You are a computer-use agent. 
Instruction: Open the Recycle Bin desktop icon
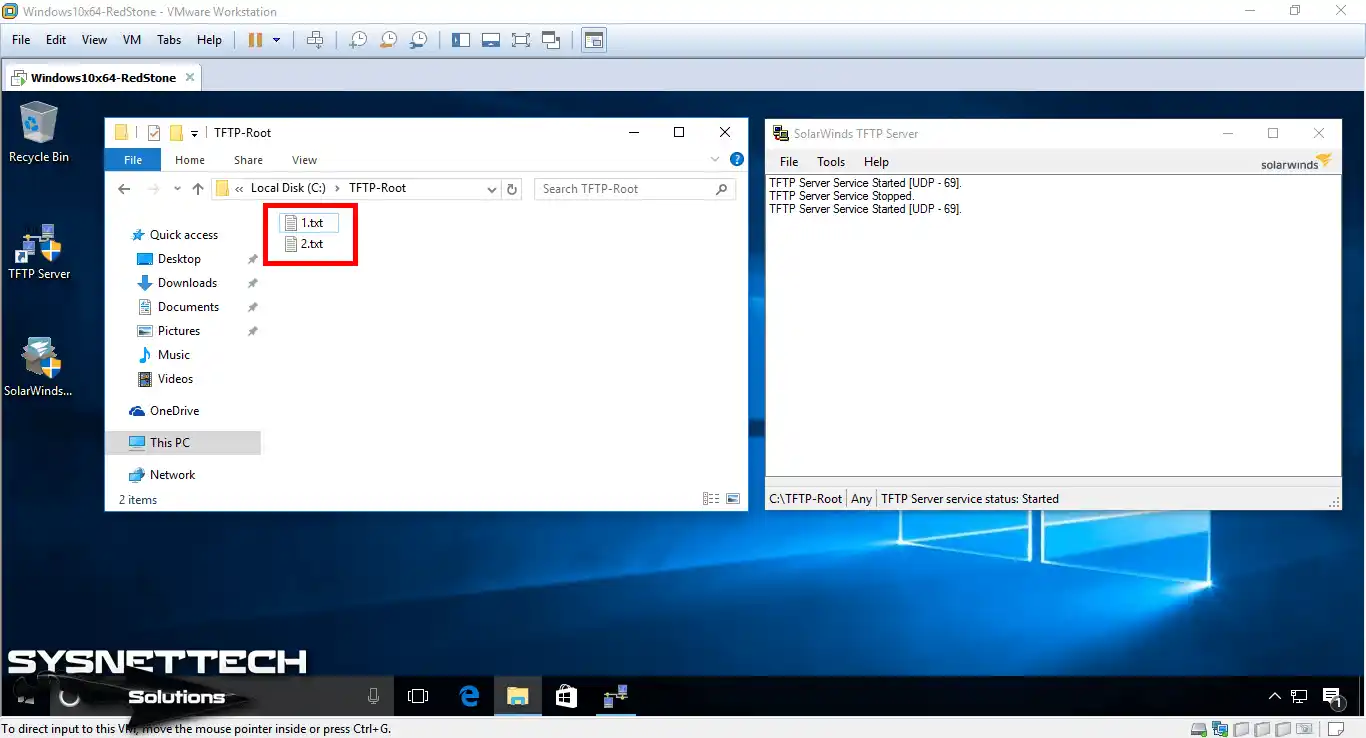[x=39, y=132]
